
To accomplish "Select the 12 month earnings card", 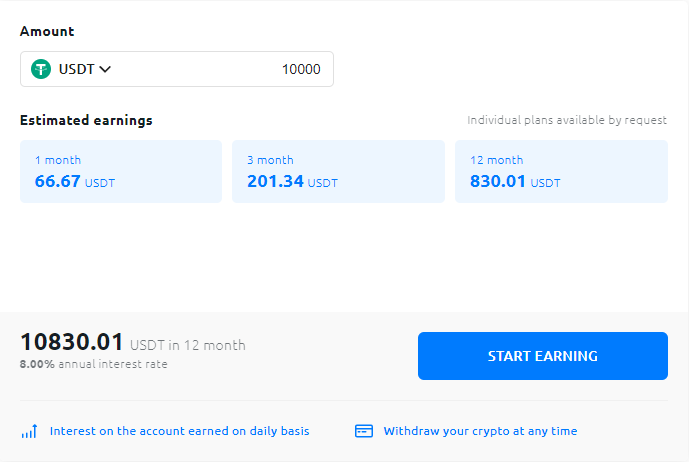I will tap(561, 172).
